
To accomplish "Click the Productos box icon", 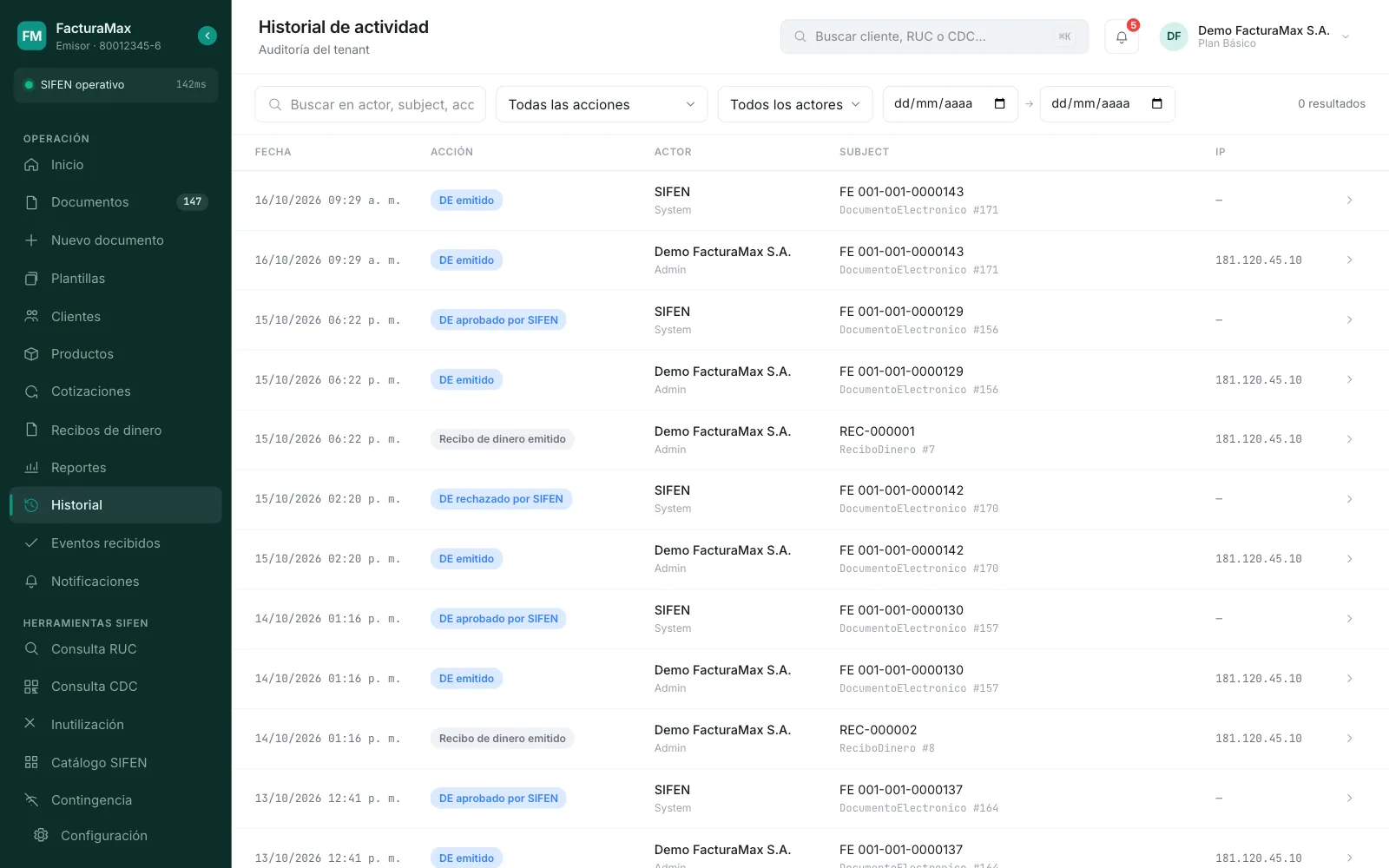I will tap(31, 354).
